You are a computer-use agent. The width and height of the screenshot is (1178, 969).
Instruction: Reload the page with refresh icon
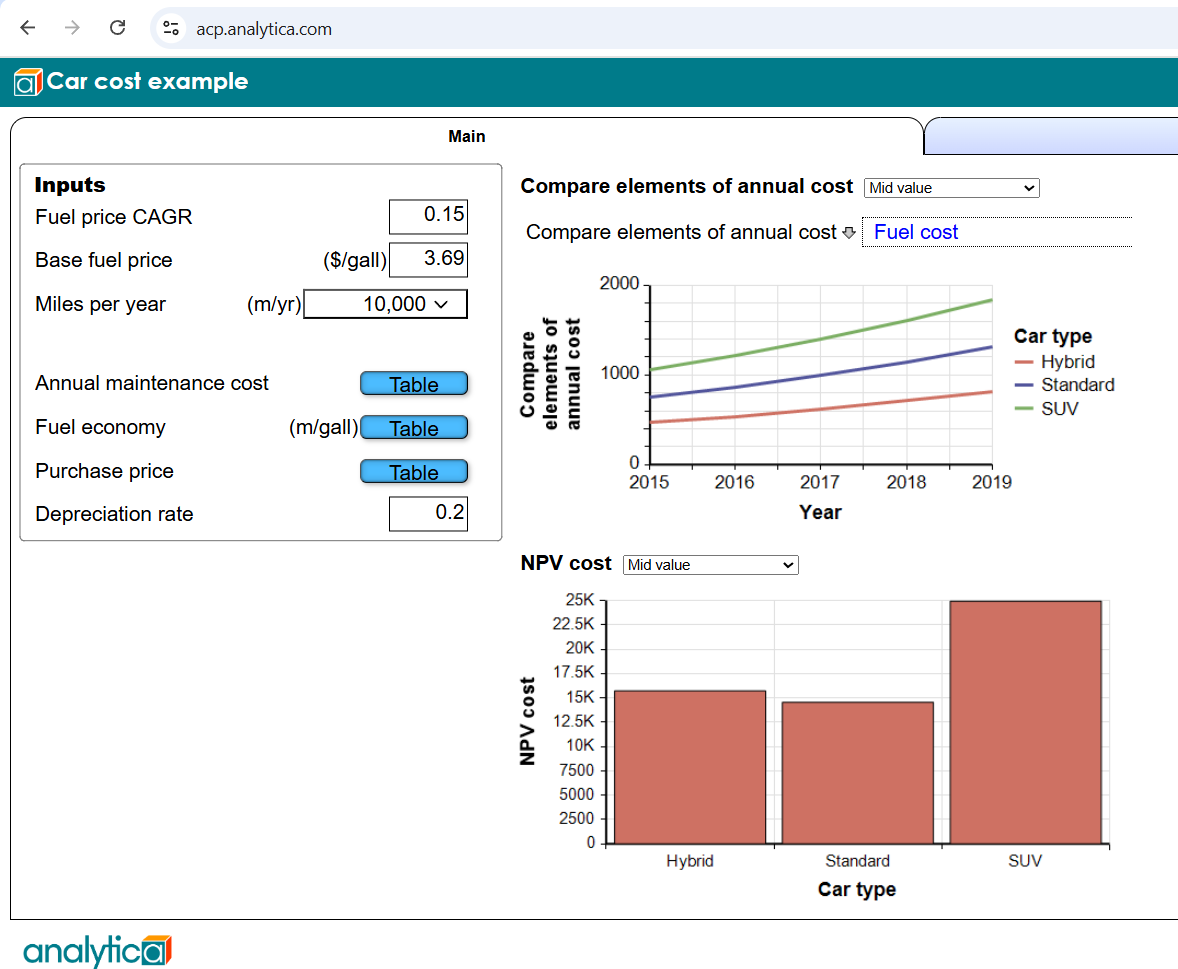click(117, 28)
